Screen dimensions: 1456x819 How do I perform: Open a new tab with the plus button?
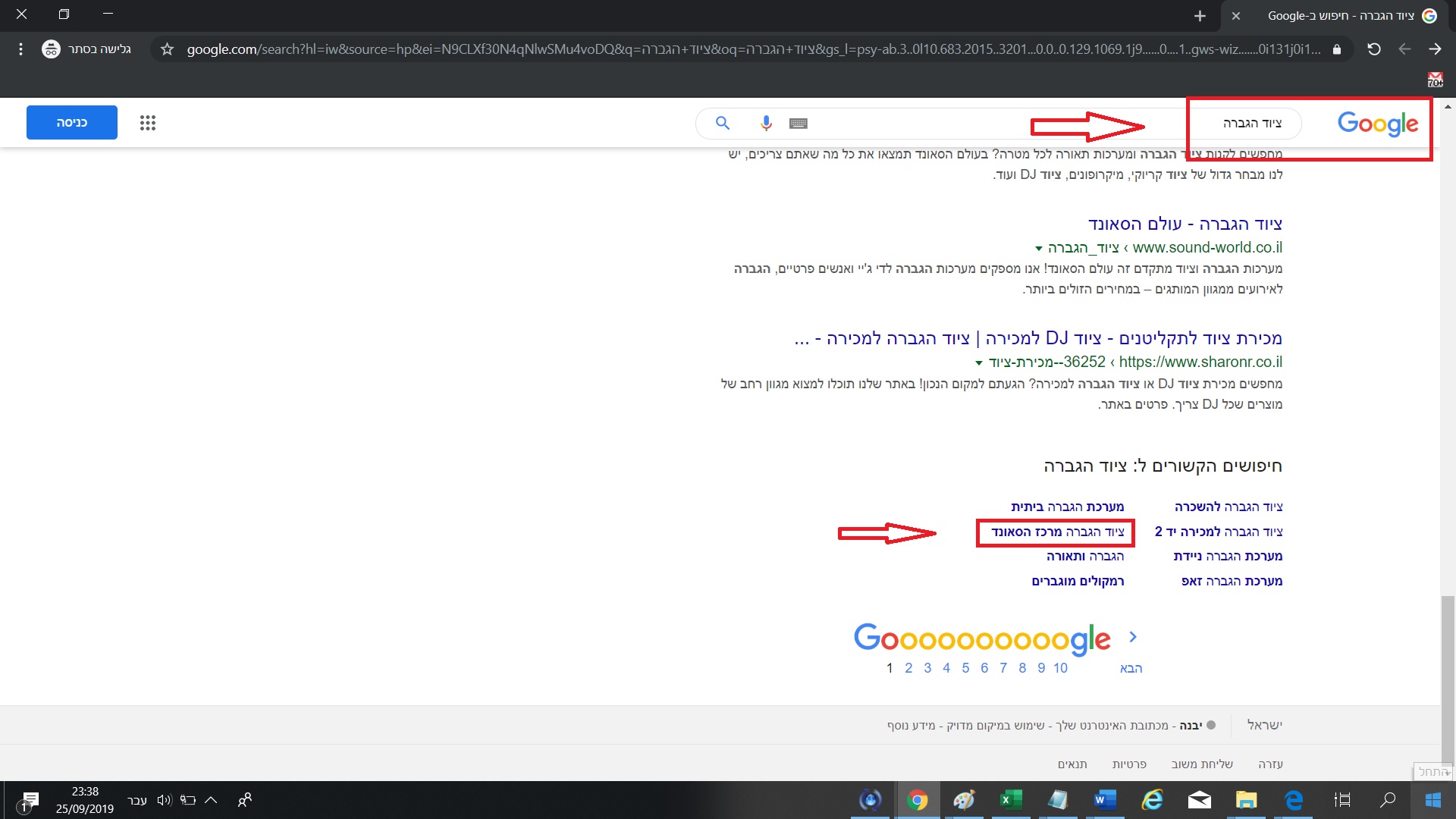(1200, 16)
